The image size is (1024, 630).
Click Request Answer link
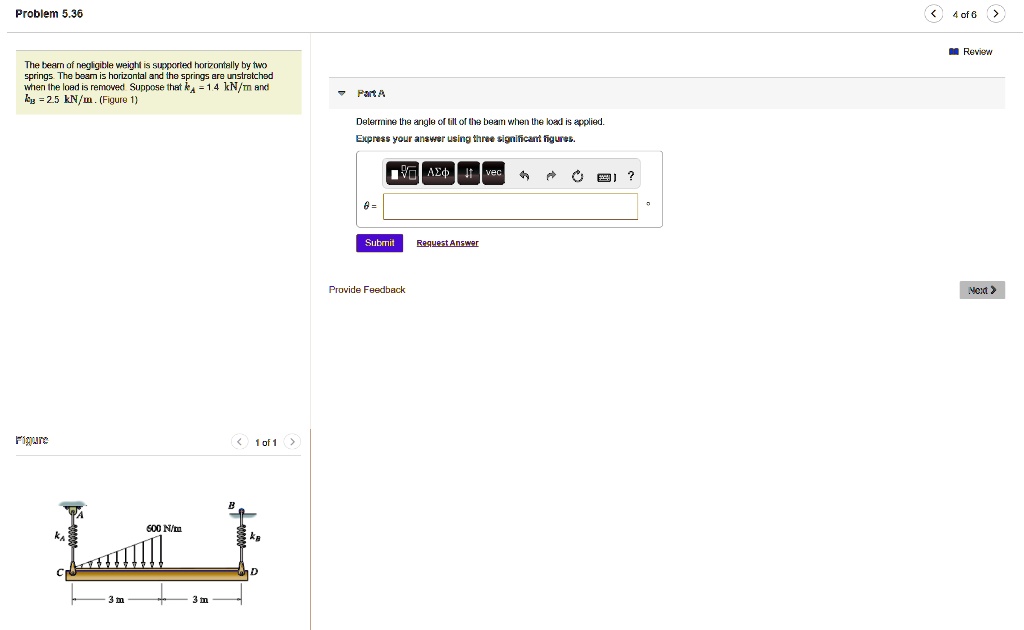447,243
